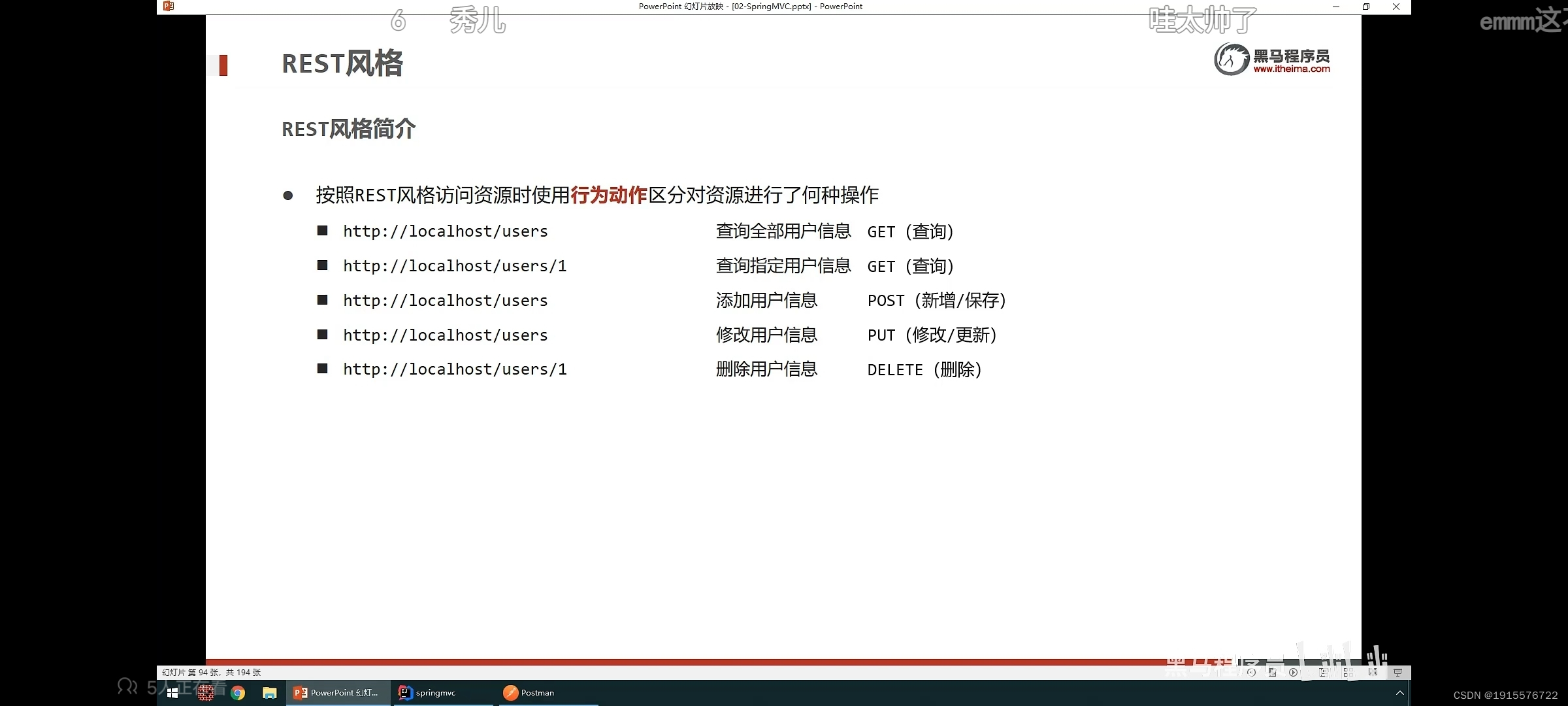1568x706 pixels.
Task: Click 'PUT (修改/更新)' text
Action: click(932, 335)
